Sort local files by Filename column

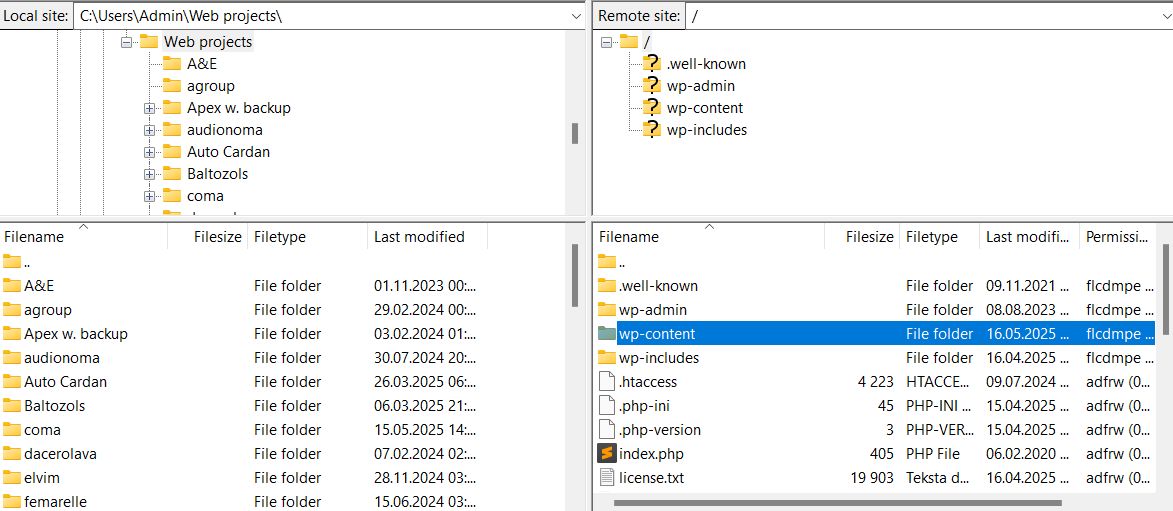pos(84,236)
